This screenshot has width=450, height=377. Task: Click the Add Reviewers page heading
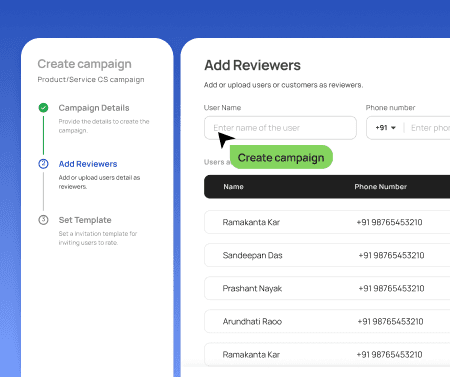point(252,65)
